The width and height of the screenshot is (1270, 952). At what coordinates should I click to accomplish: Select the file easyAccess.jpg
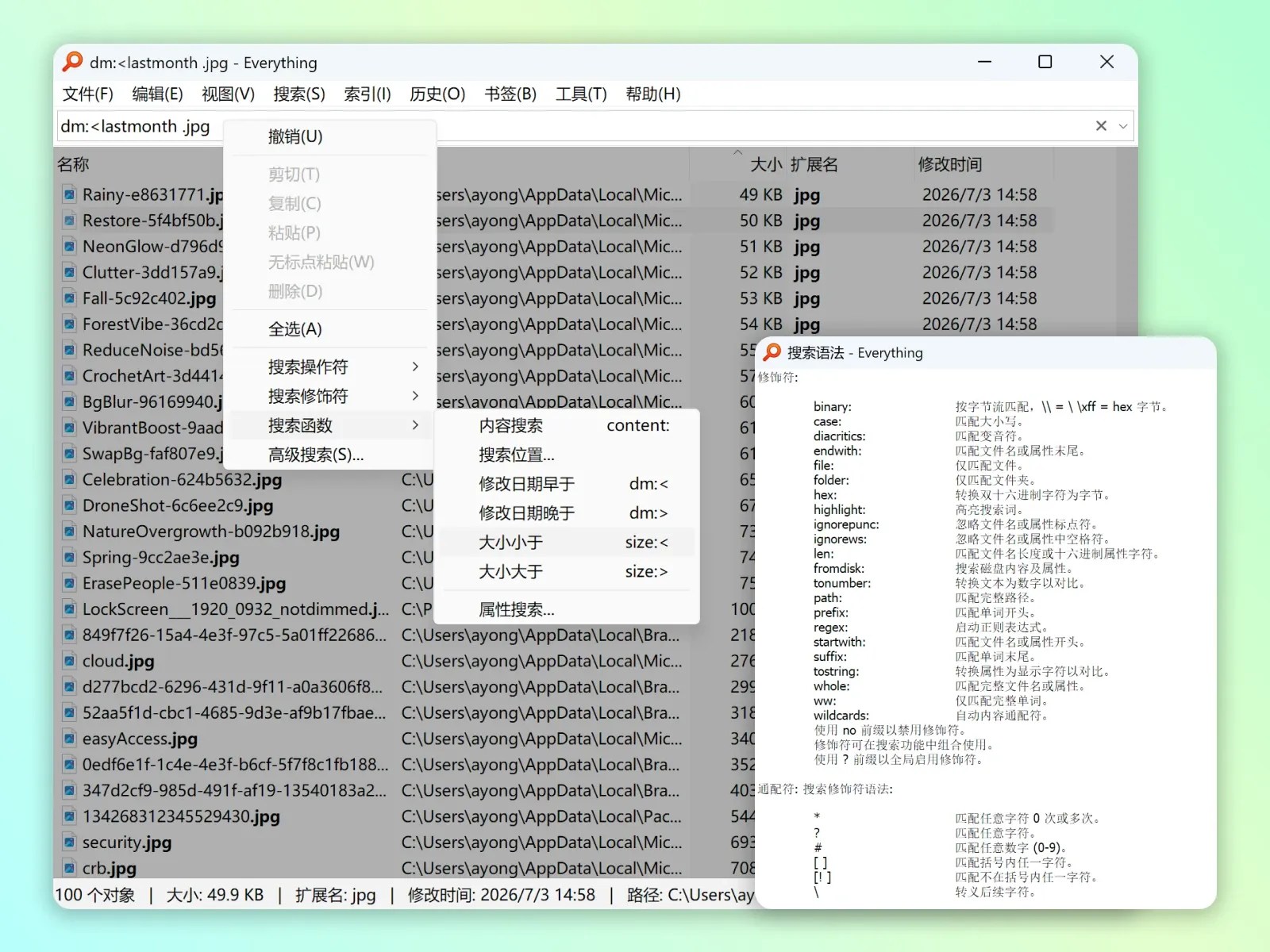point(140,739)
